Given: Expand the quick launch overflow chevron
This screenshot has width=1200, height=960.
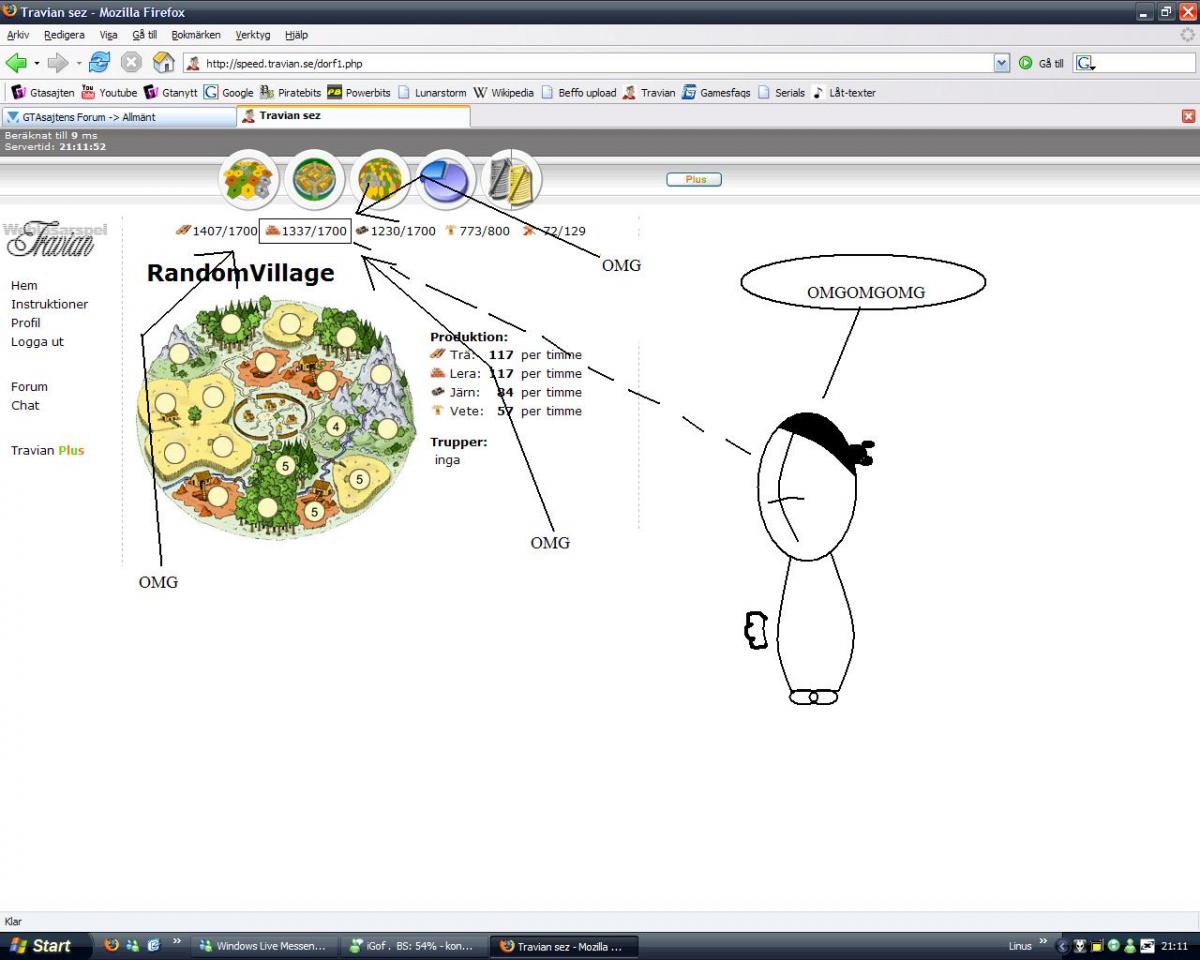Looking at the screenshot, I should point(177,942).
